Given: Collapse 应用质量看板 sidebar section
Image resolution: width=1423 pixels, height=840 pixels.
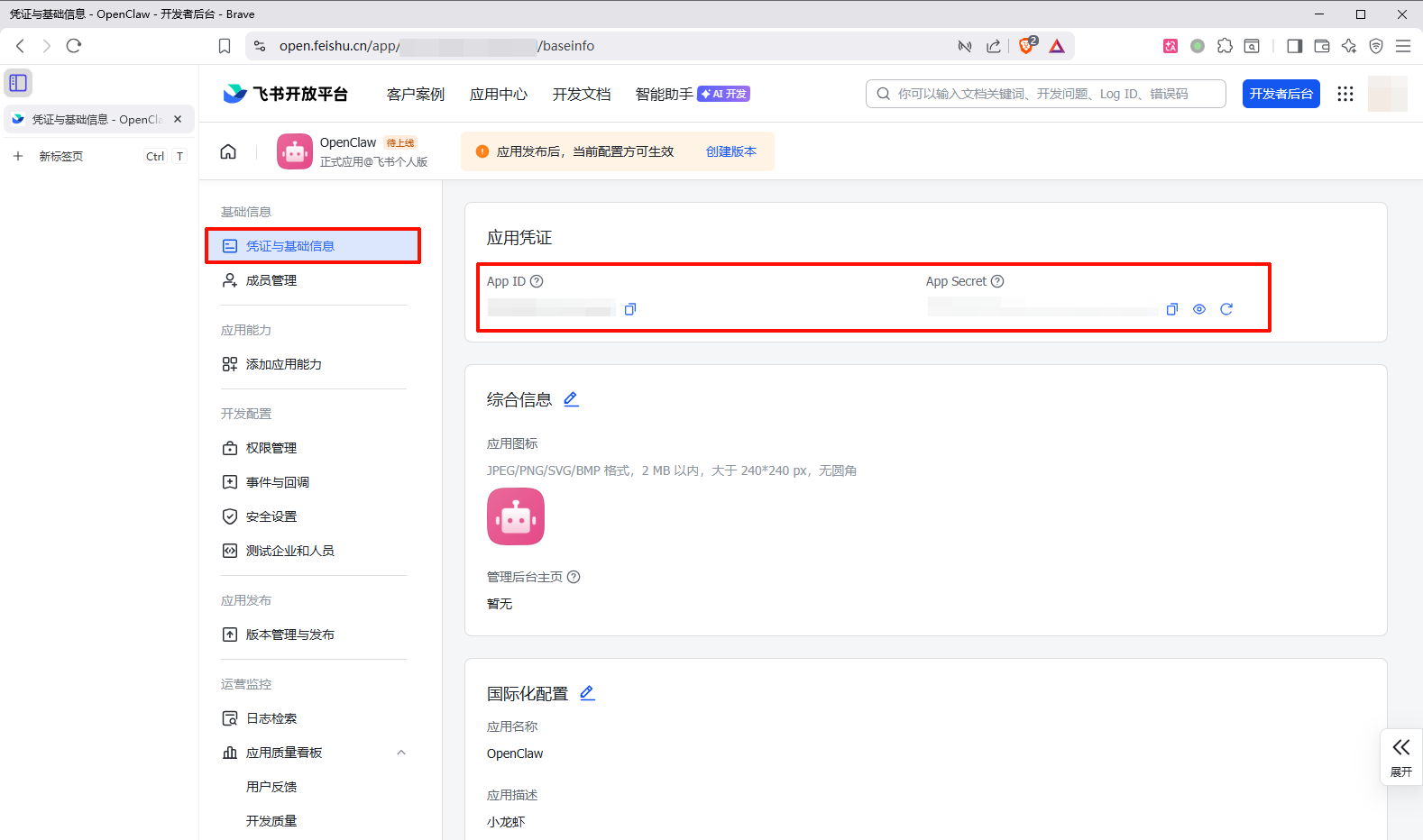Looking at the screenshot, I should pyautogui.click(x=401, y=753).
